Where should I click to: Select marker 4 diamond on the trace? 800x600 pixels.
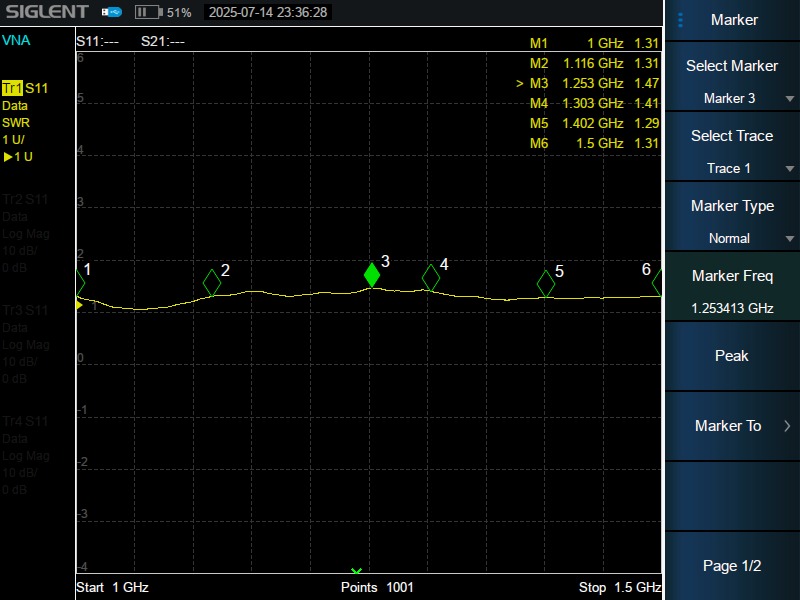click(x=431, y=278)
